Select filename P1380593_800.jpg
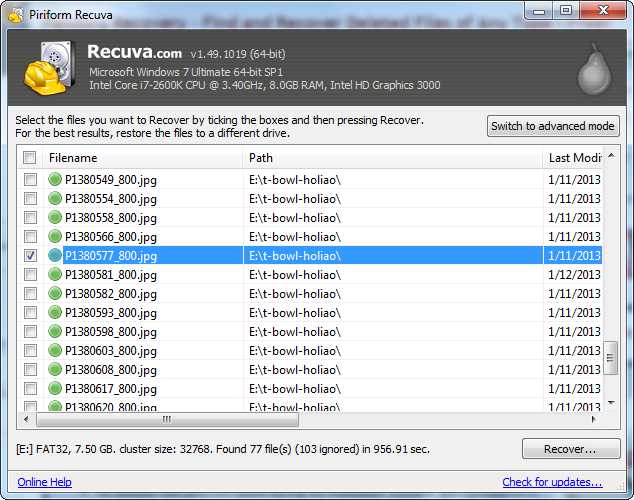634x500 pixels. pyautogui.click(x=111, y=313)
